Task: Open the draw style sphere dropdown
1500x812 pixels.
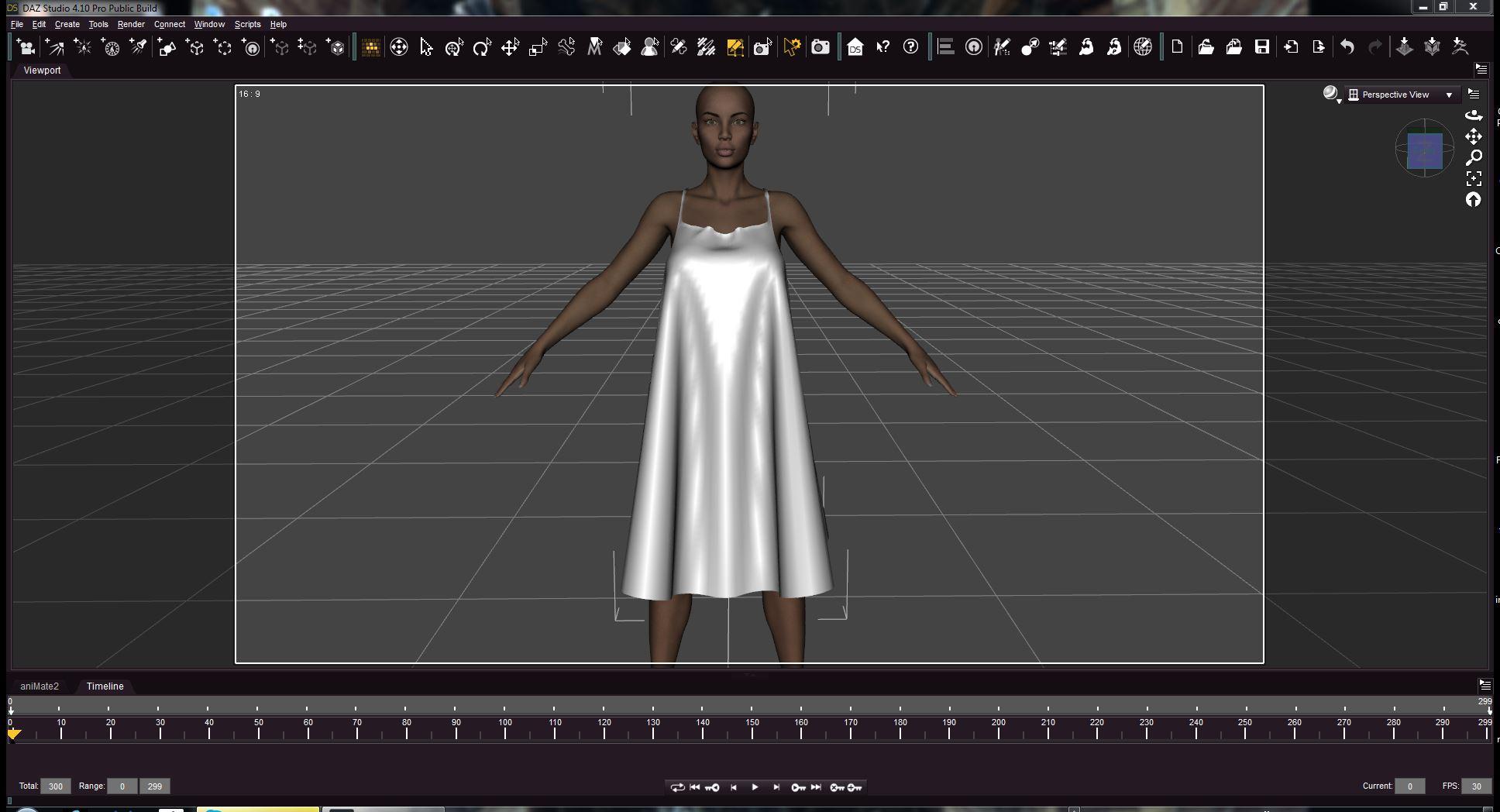Action: pos(1331,95)
